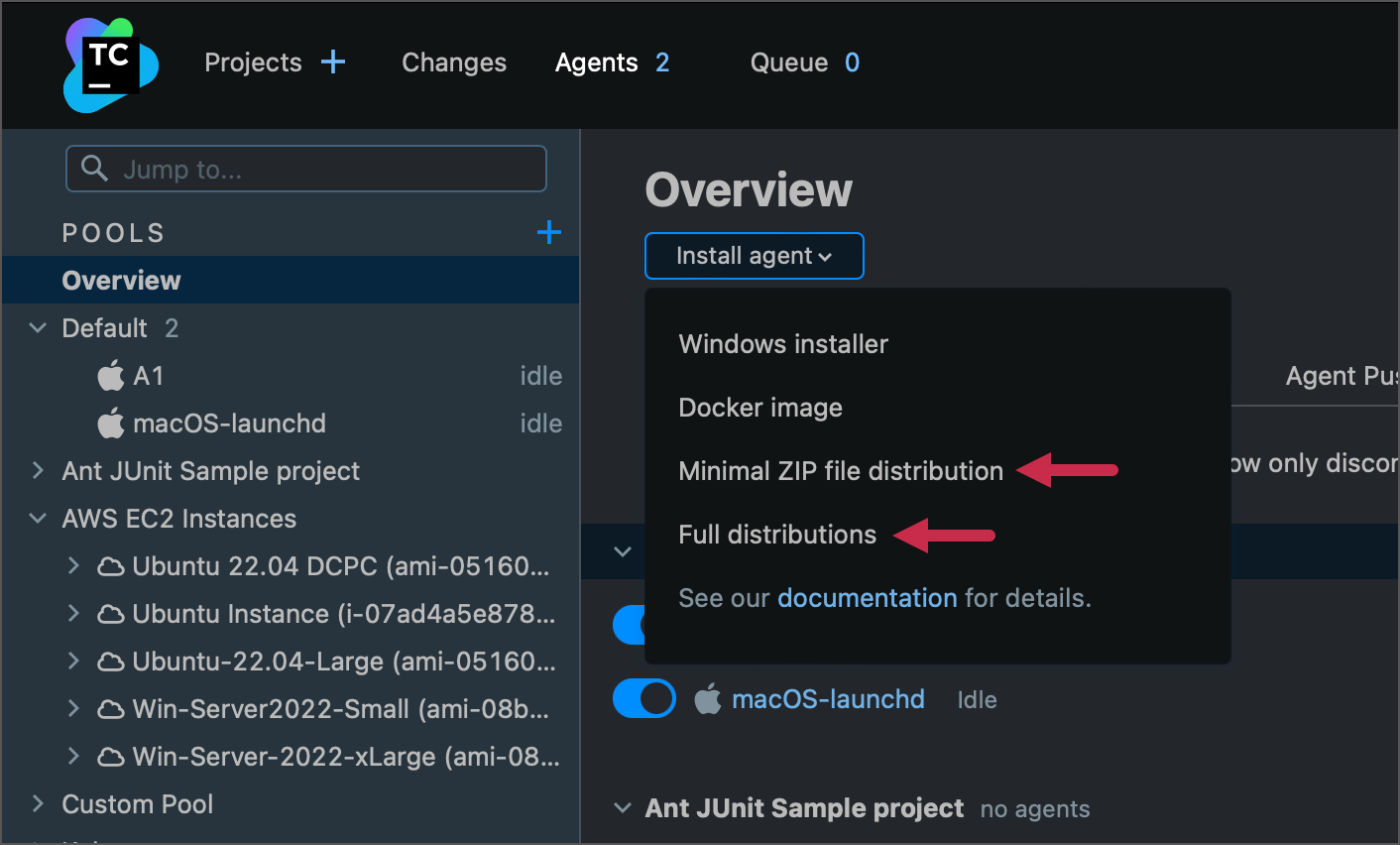Click the plus icon beside POOLS

(x=548, y=231)
